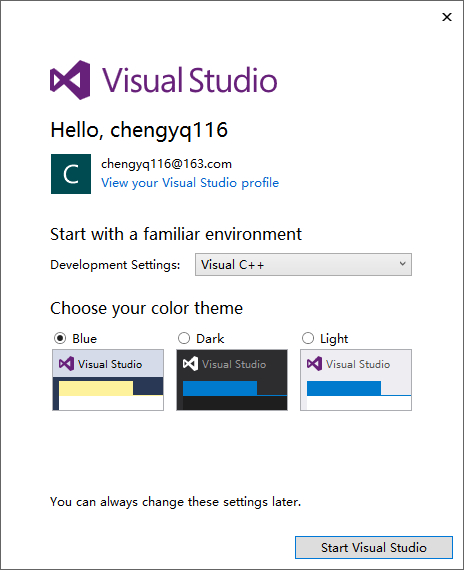Click the yellow bar in Blue theme preview
This screenshot has height=570, width=464.
point(96,388)
